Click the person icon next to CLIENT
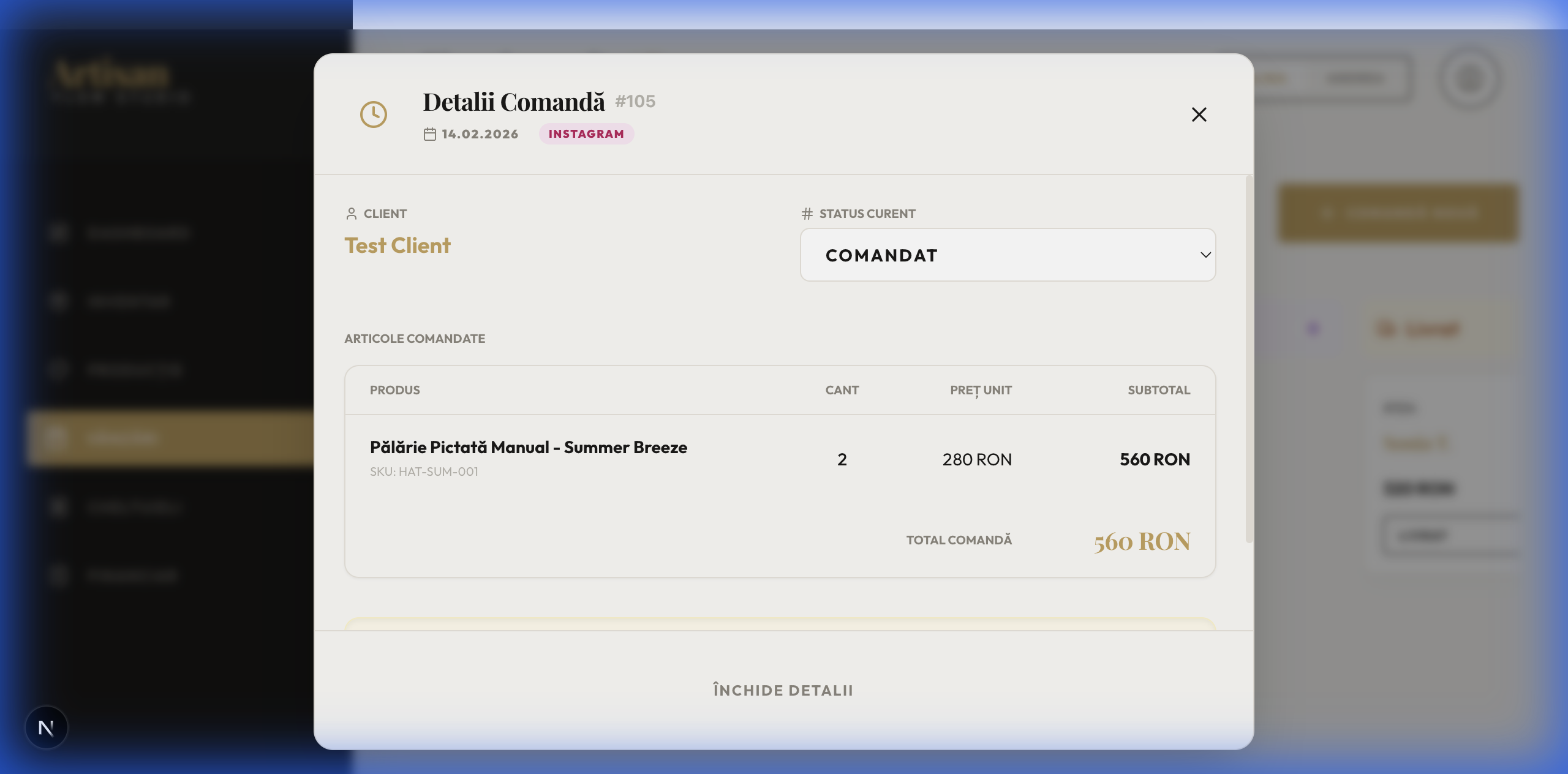1568x774 pixels. point(351,214)
